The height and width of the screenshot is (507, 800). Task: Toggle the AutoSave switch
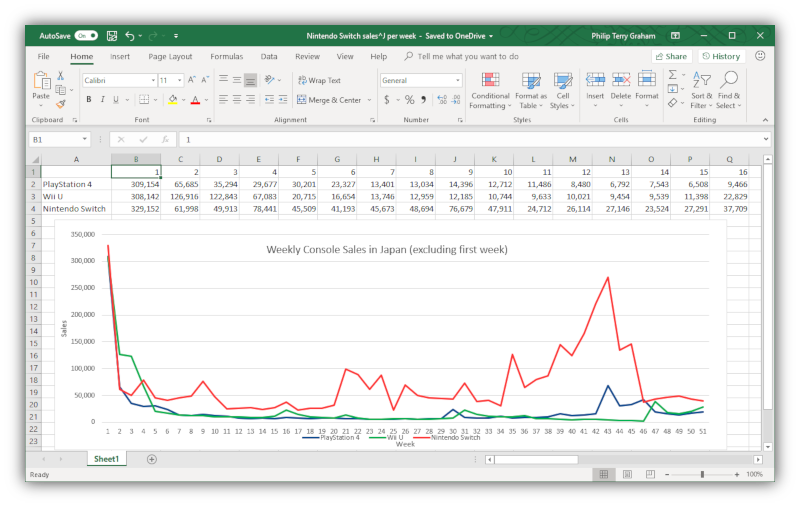(x=86, y=36)
